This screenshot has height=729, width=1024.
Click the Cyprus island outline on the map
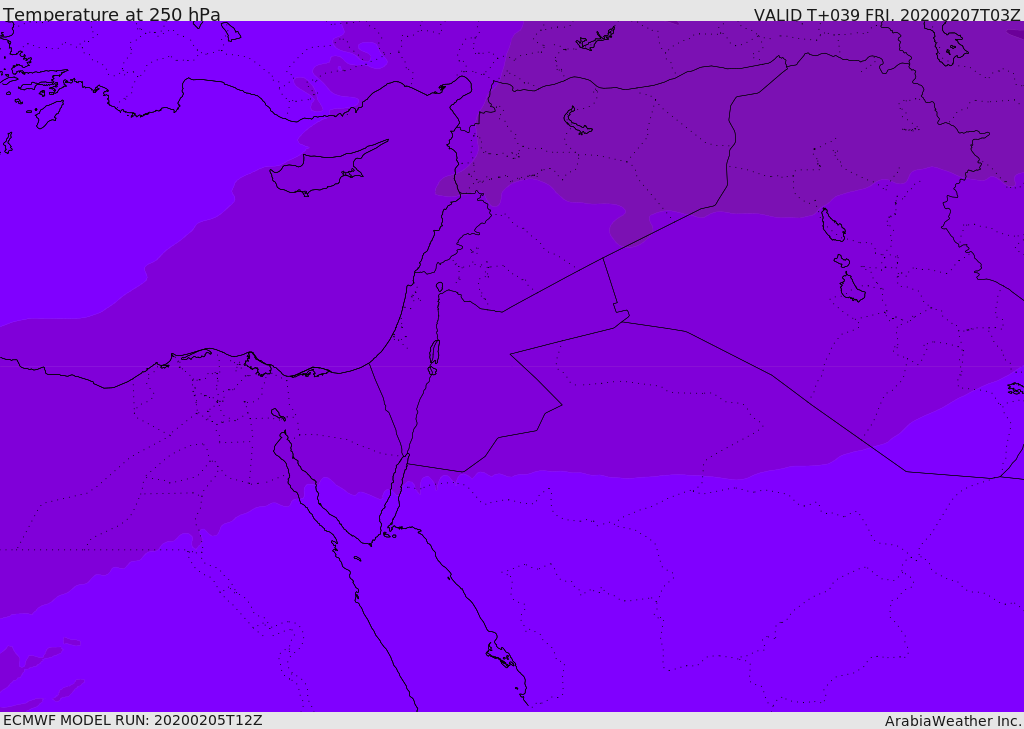[x=327, y=170]
